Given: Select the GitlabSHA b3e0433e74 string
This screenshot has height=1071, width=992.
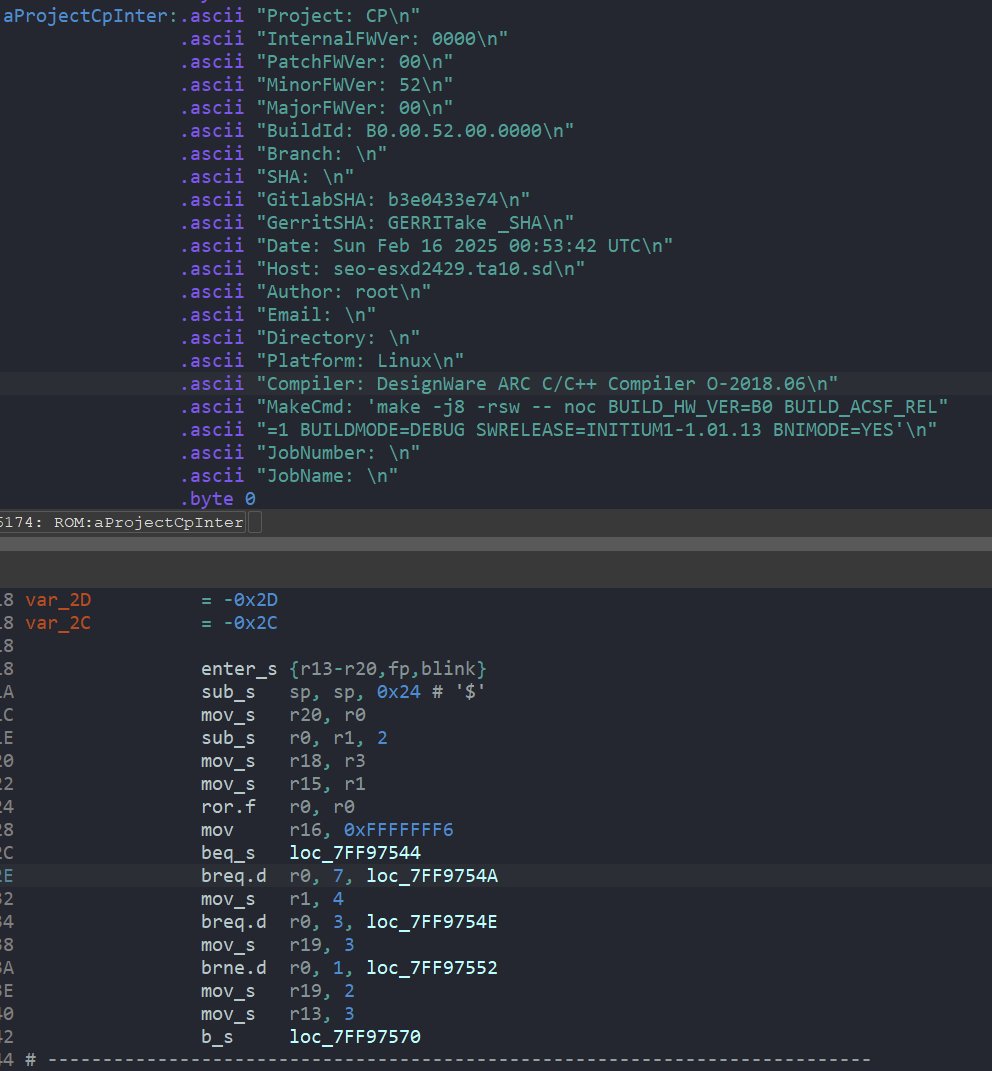Looking at the screenshot, I should tap(393, 200).
